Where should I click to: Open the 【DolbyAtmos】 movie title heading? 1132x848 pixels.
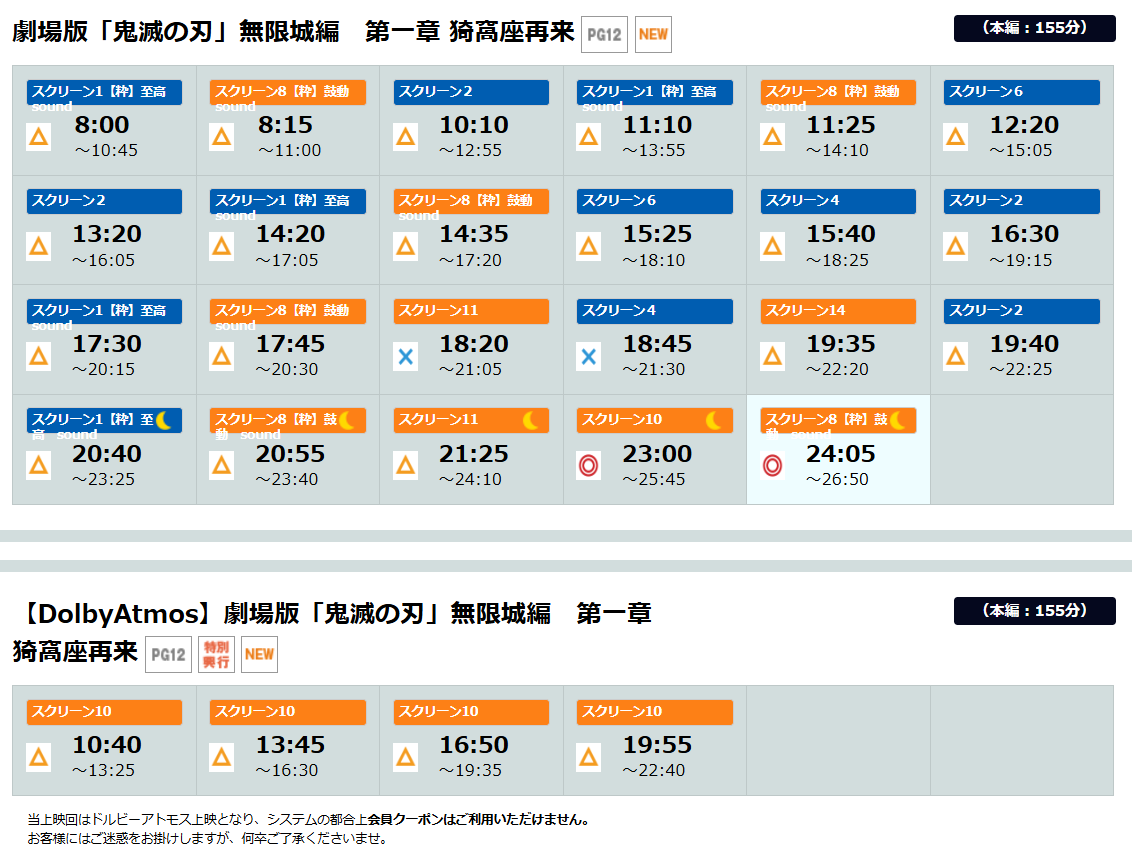pyautogui.click(x=332, y=632)
